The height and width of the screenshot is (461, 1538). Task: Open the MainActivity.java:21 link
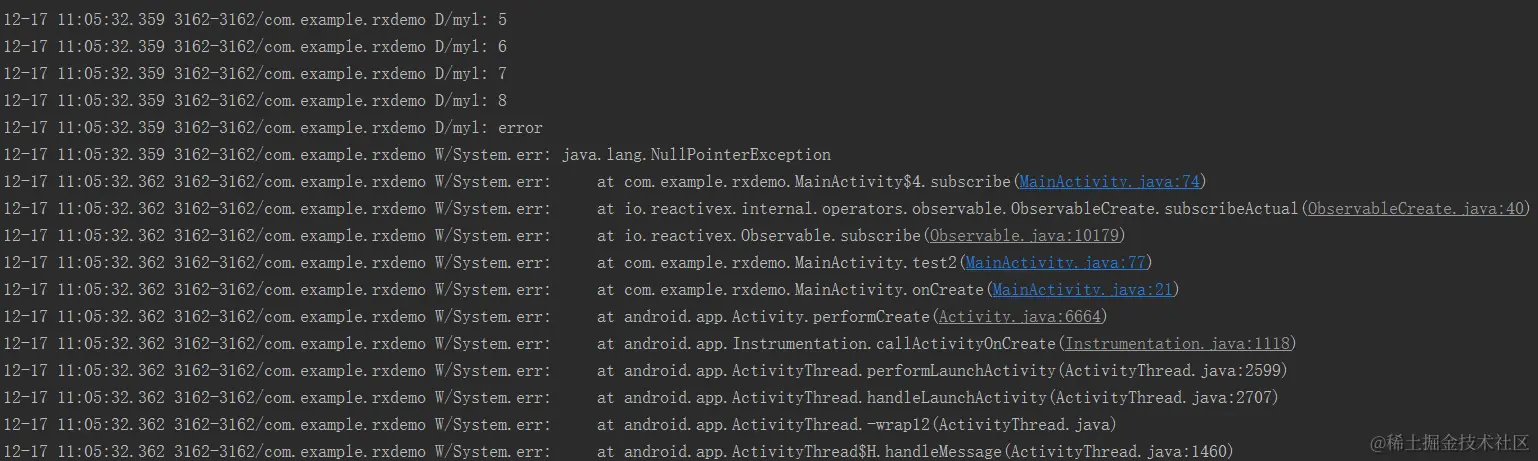[1082, 290]
